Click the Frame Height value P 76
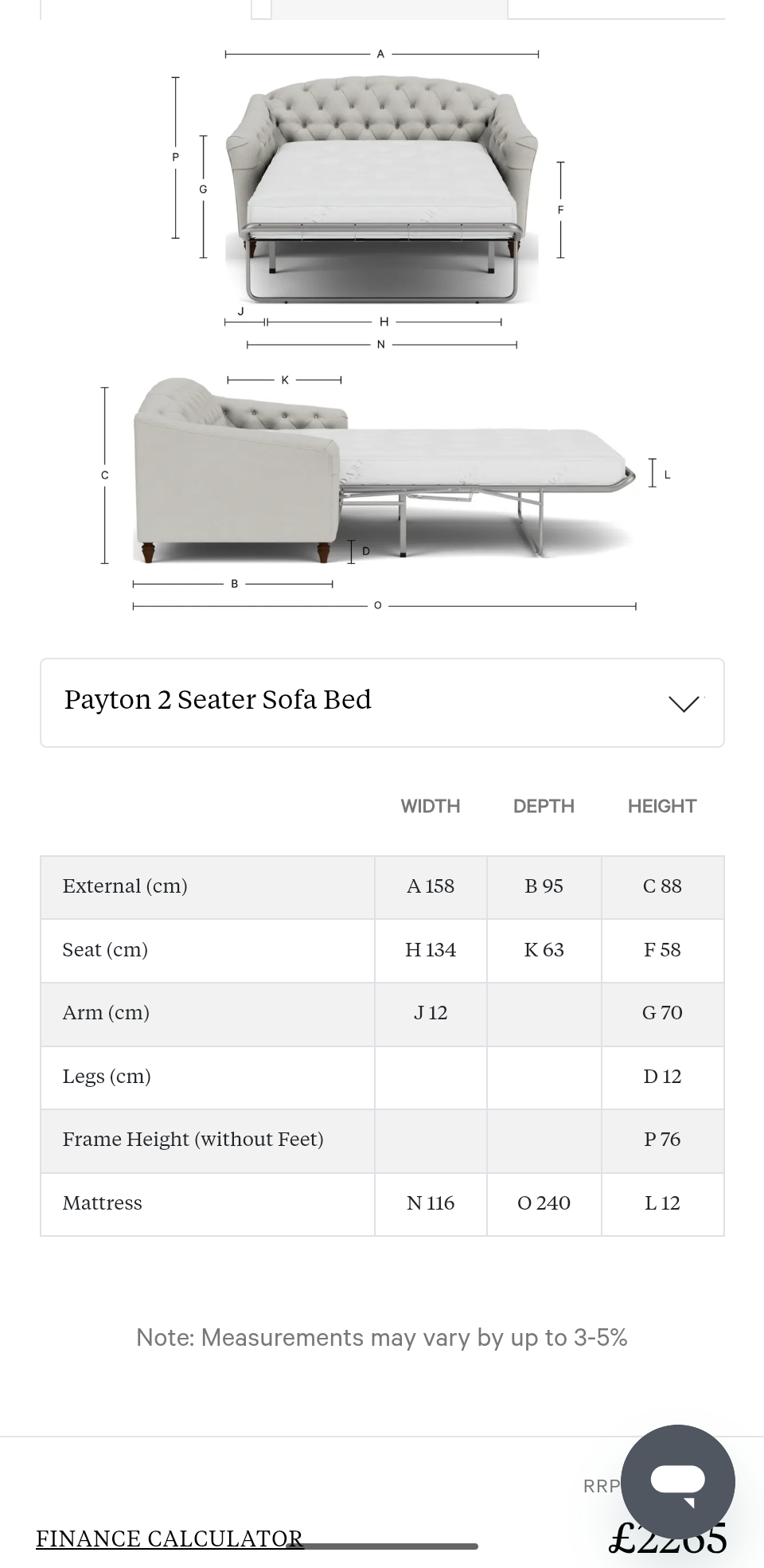The height and width of the screenshot is (1568, 764). click(663, 1140)
